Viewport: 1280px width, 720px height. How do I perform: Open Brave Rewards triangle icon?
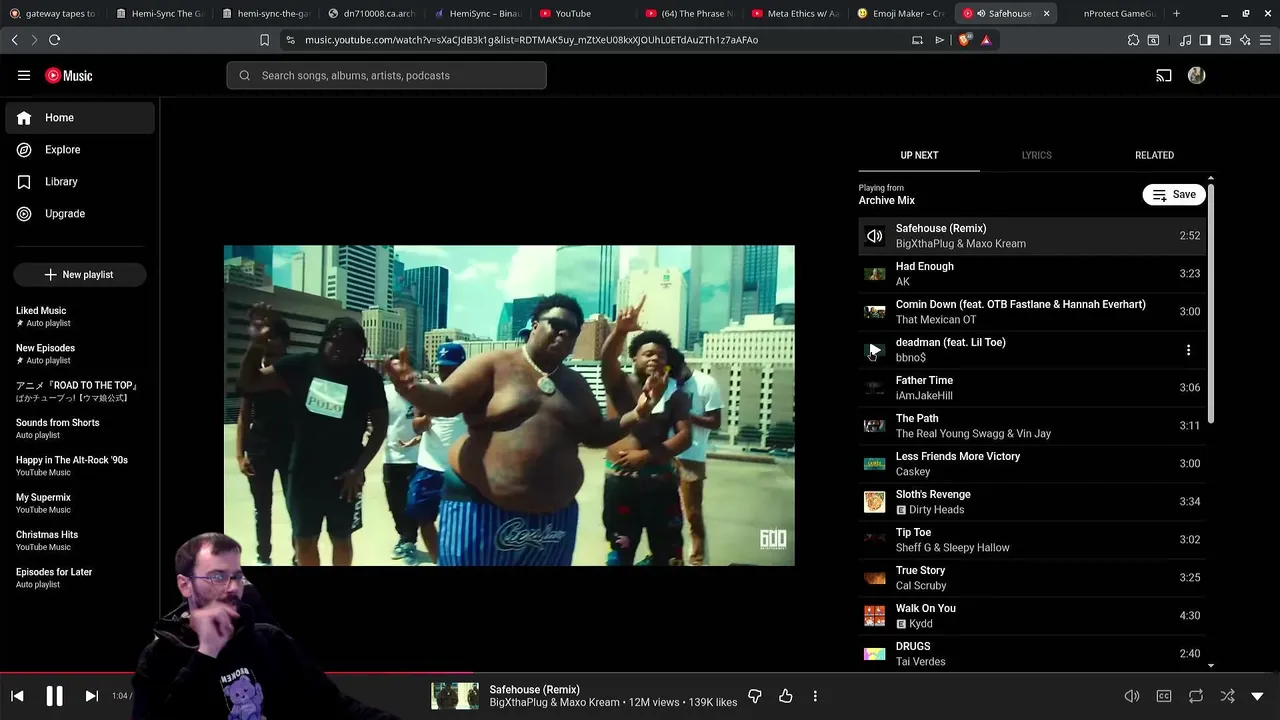click(986, 40)
